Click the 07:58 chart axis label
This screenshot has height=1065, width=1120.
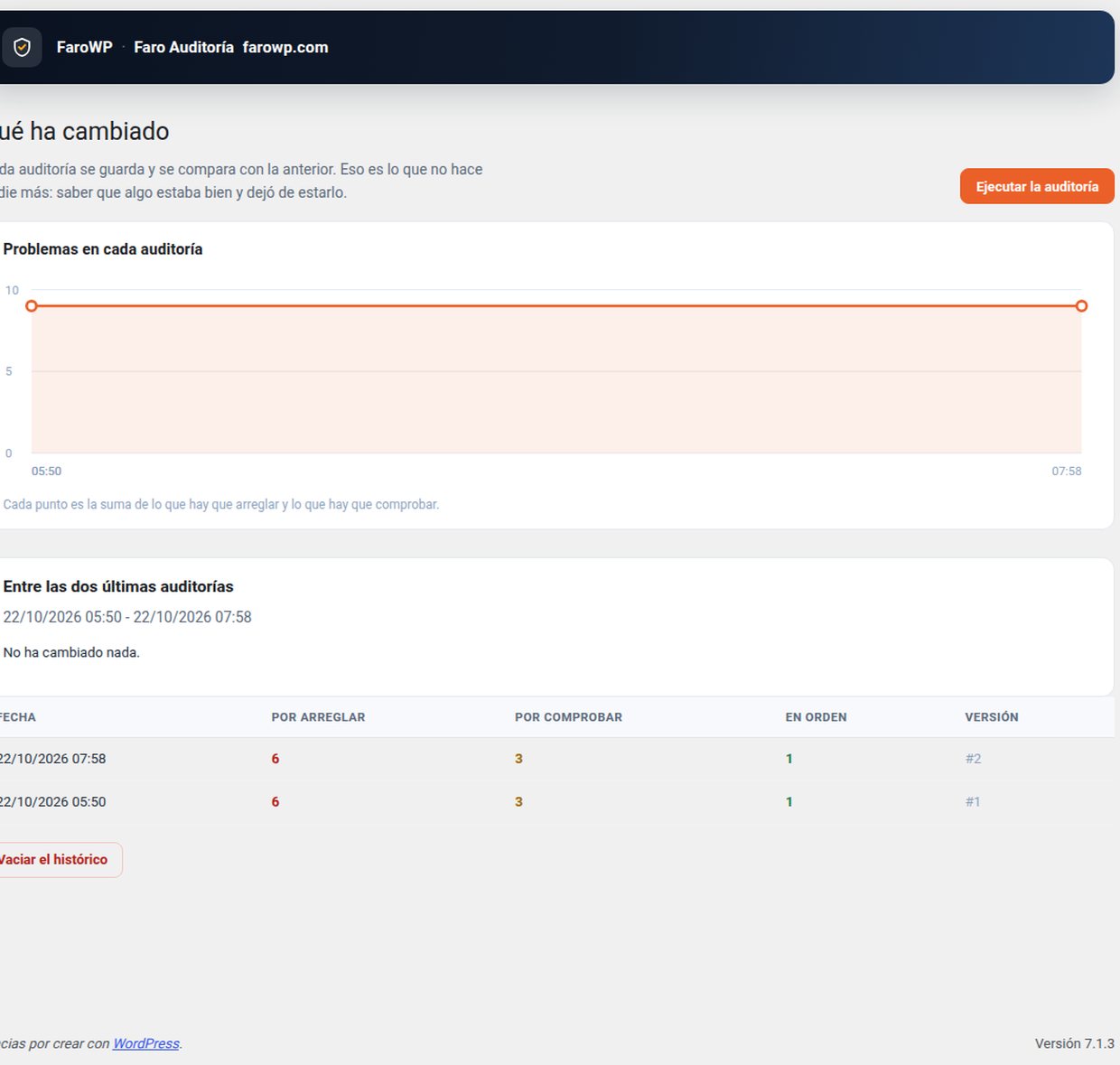[1067, 471]
